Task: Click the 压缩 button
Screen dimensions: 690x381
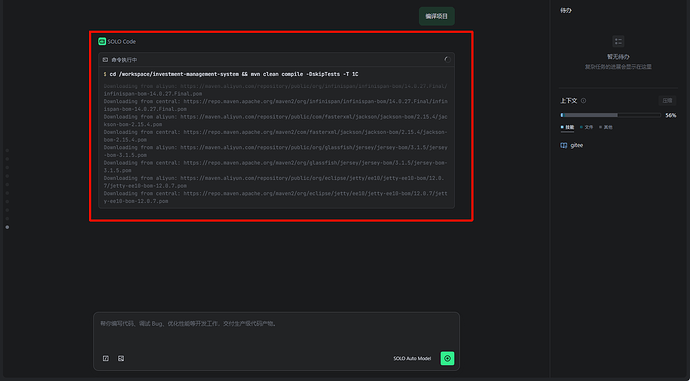Action: tap(667, 101)
